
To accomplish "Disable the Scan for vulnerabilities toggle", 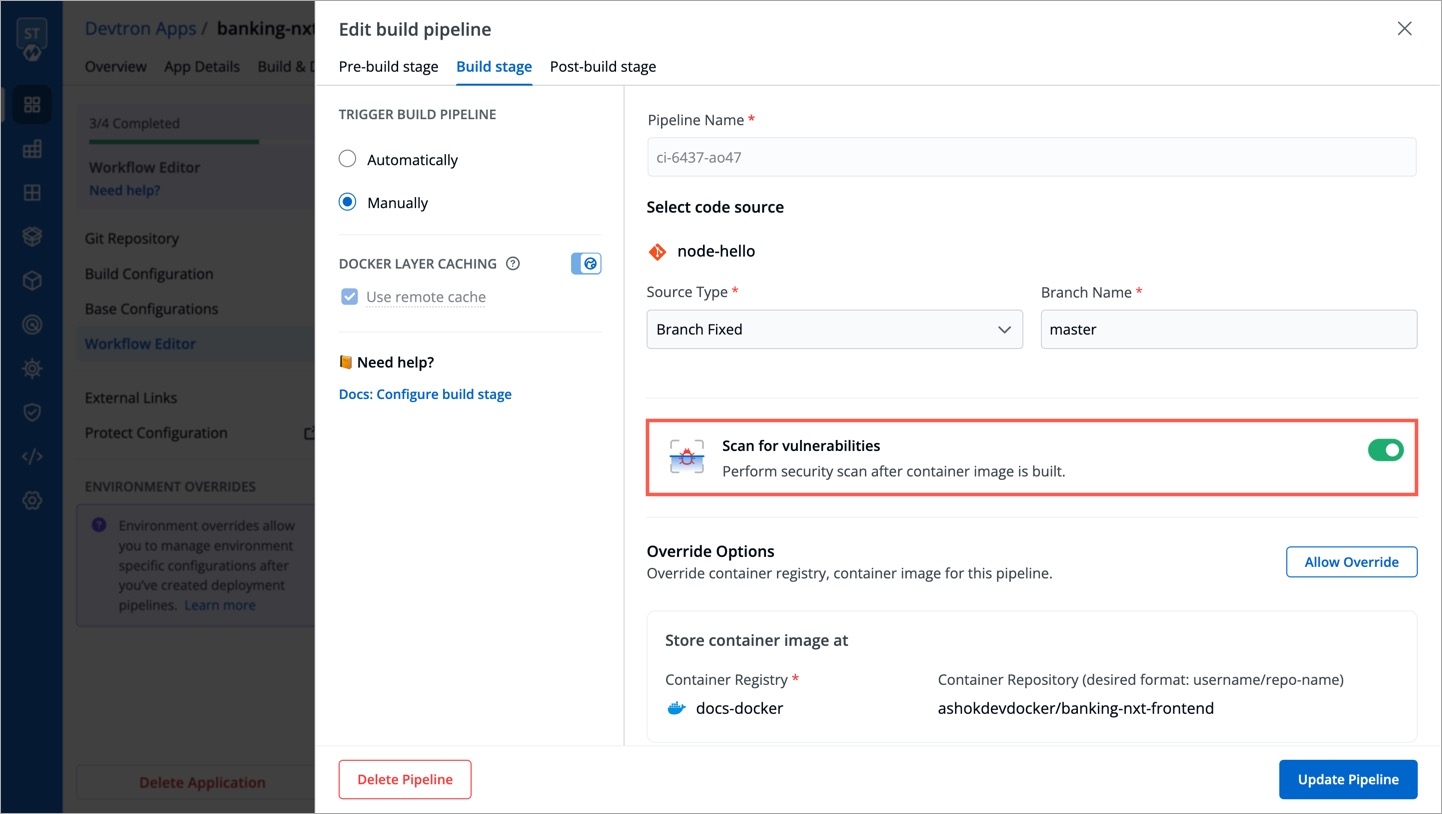I will (x=1385, y=451).
